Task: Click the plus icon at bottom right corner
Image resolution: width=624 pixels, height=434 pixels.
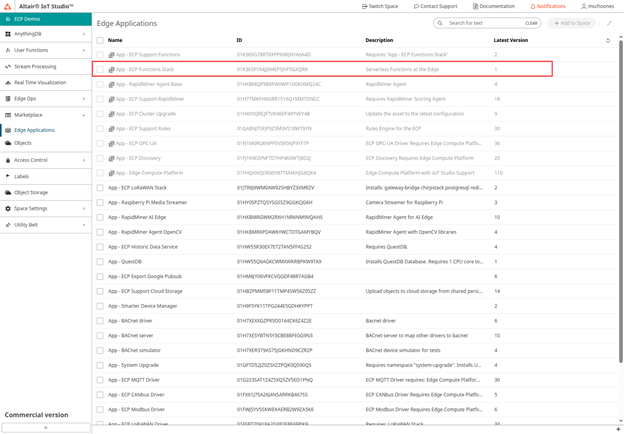Action: [618, 429]
